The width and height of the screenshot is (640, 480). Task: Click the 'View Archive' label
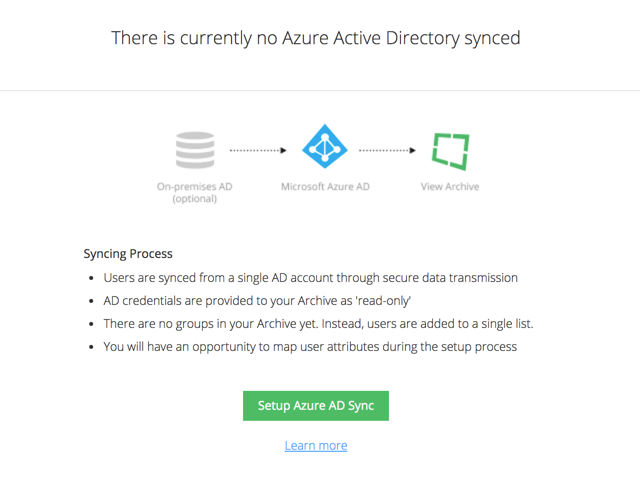point(450,187)
